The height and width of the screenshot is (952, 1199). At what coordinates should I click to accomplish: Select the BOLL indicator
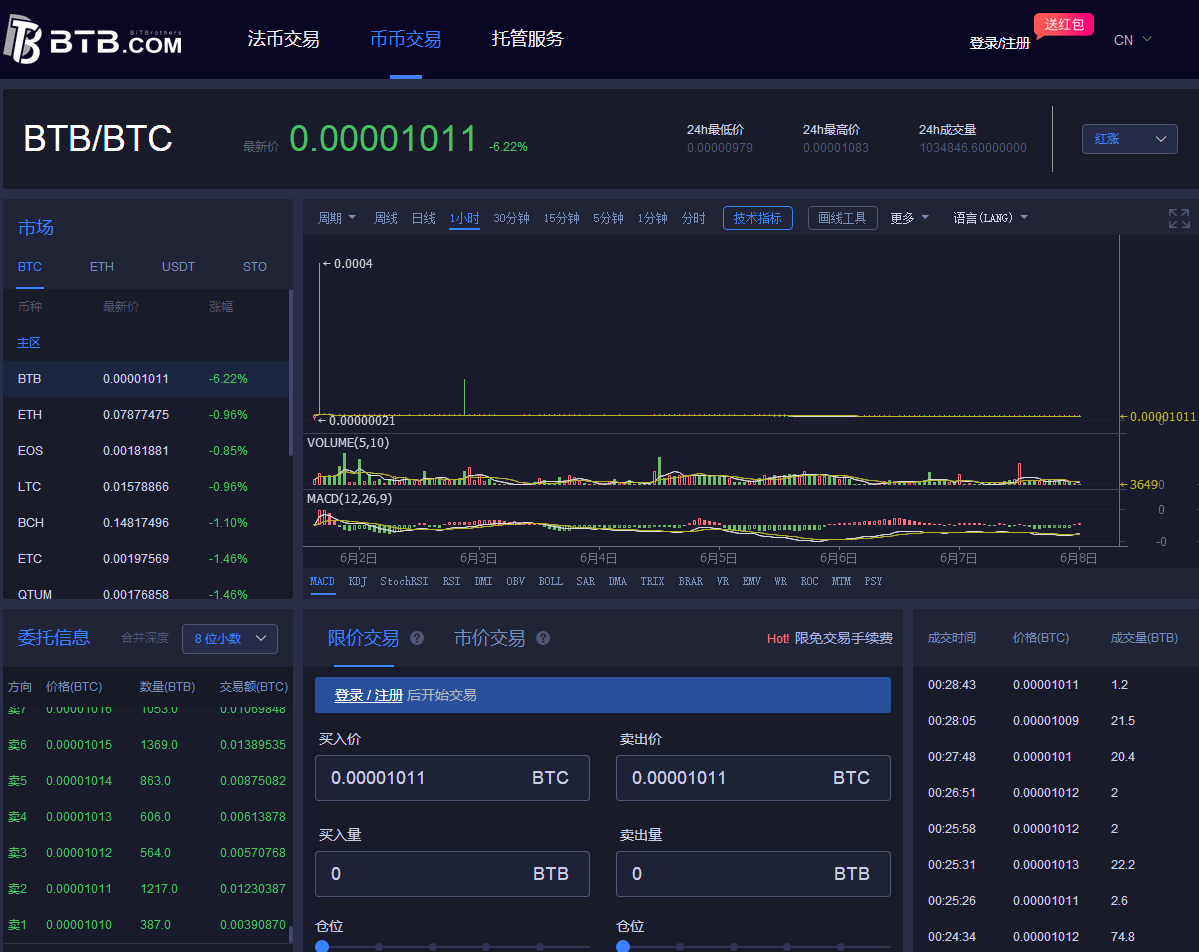click(x=551, y=581)
